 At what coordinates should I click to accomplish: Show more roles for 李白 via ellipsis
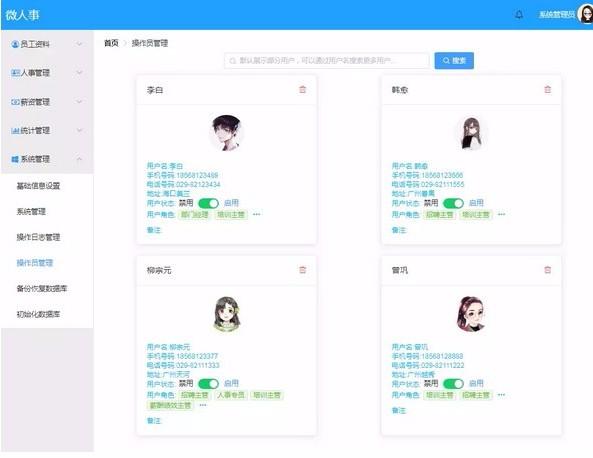click(x=256, y=214)
